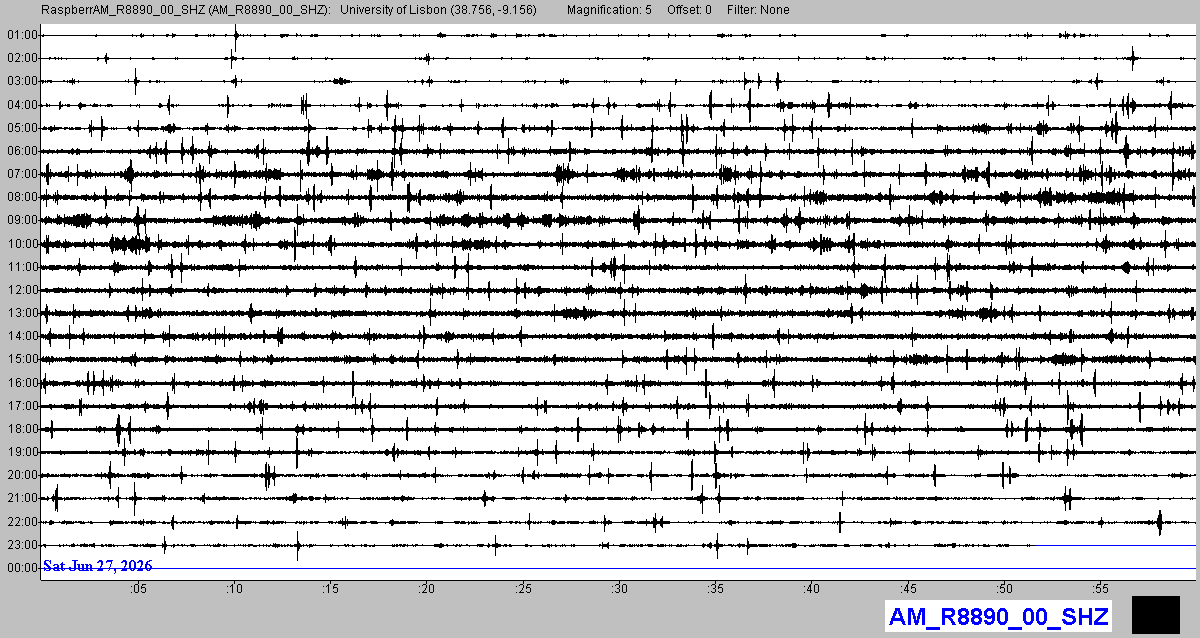Image resolution: width=1200 pixels, height=638 pixels.
Task: Select the 23:00 hour label
Action: pos(21,545)
